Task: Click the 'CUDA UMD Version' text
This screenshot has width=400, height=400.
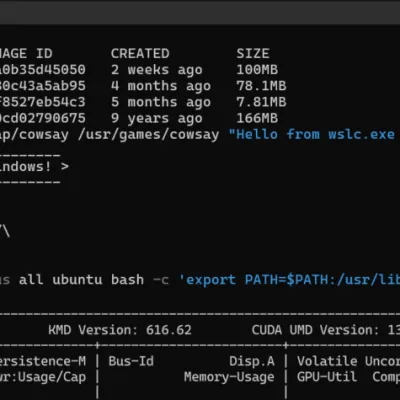Action: [315, 330]
